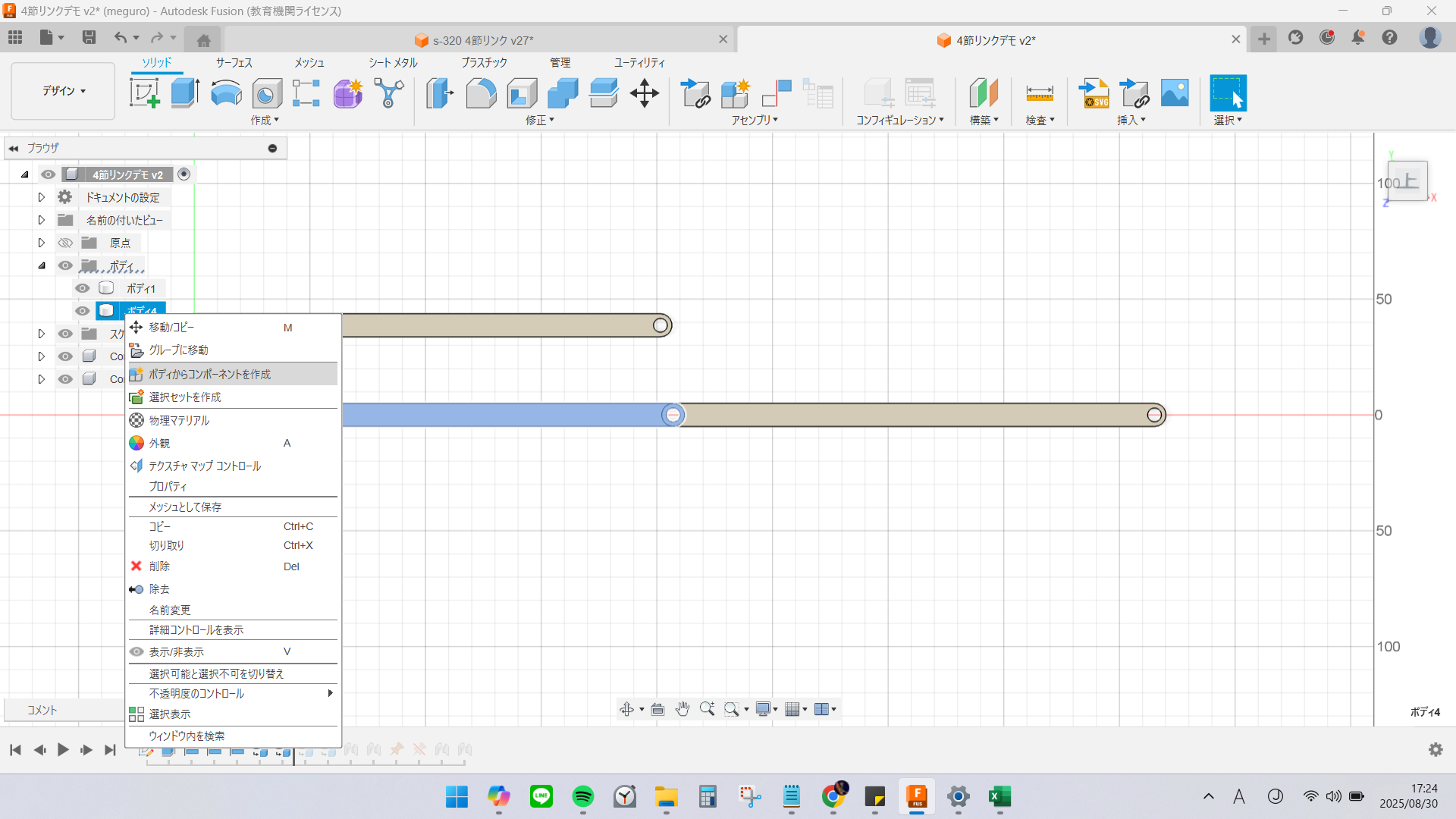Viewport: 1456px width, 819px height.
Task: Switch to the シート メタル ribbon tab
Action: [393, 63]
